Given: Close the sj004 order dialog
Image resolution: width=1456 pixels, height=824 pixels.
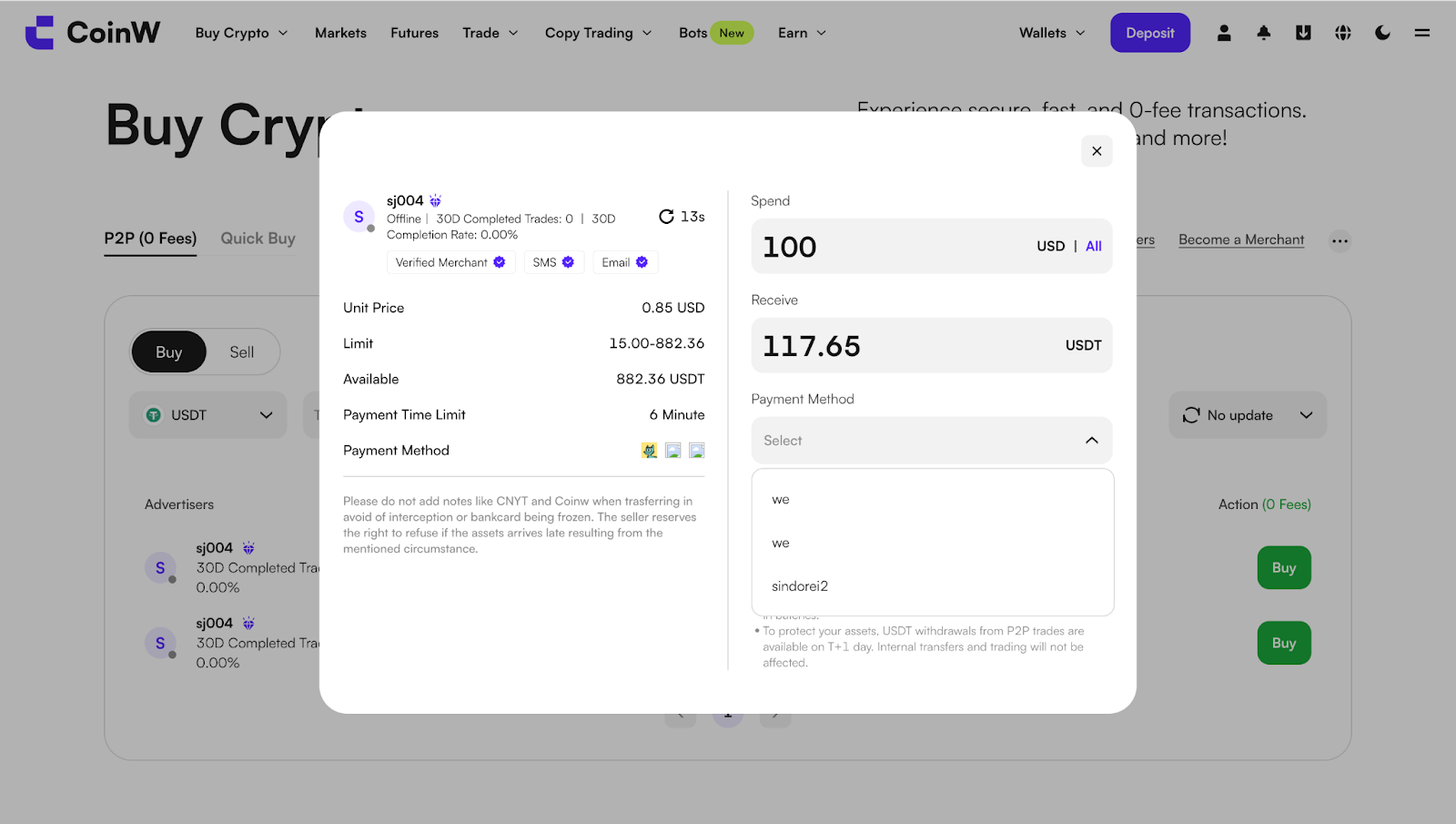Looking at the screenshot, I should click(1097, 151).
